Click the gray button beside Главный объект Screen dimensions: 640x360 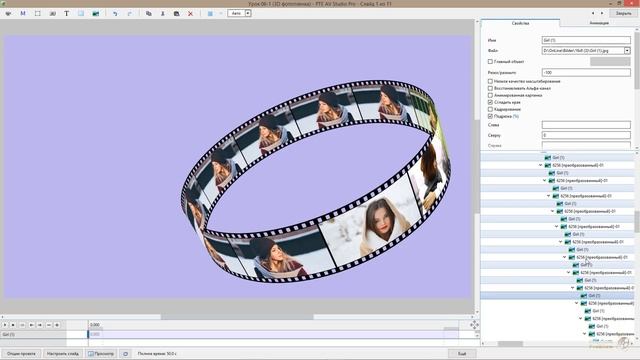610,62
